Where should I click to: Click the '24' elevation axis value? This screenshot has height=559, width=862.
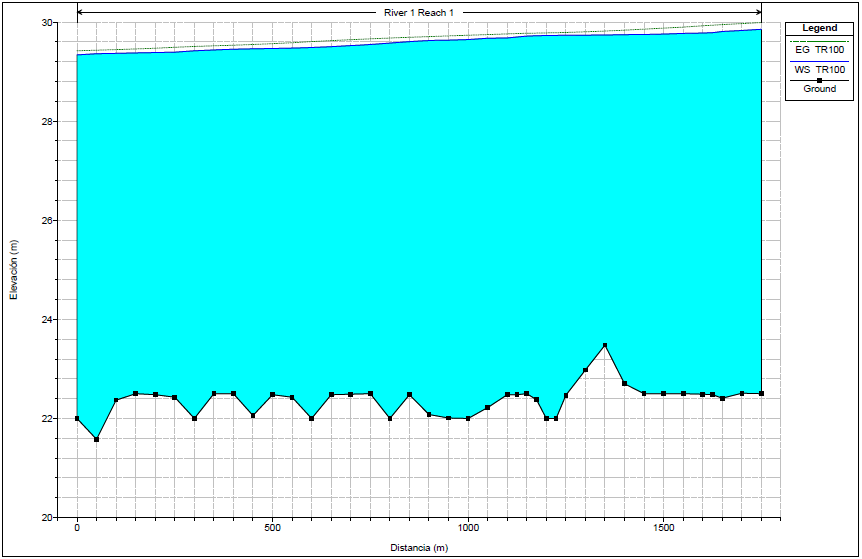pyautogui.click(x=47, y=319)
